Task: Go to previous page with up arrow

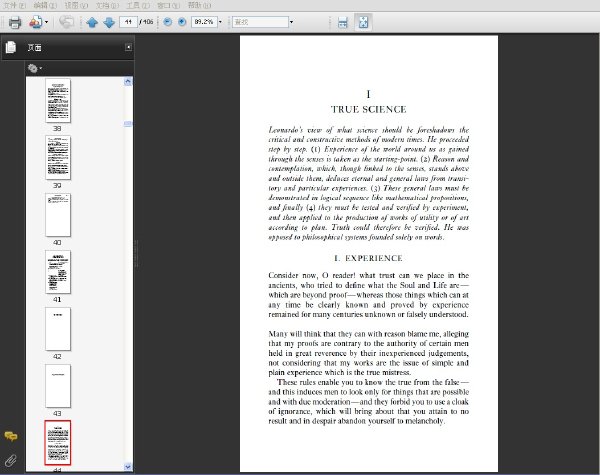Action: coord(92,22)
